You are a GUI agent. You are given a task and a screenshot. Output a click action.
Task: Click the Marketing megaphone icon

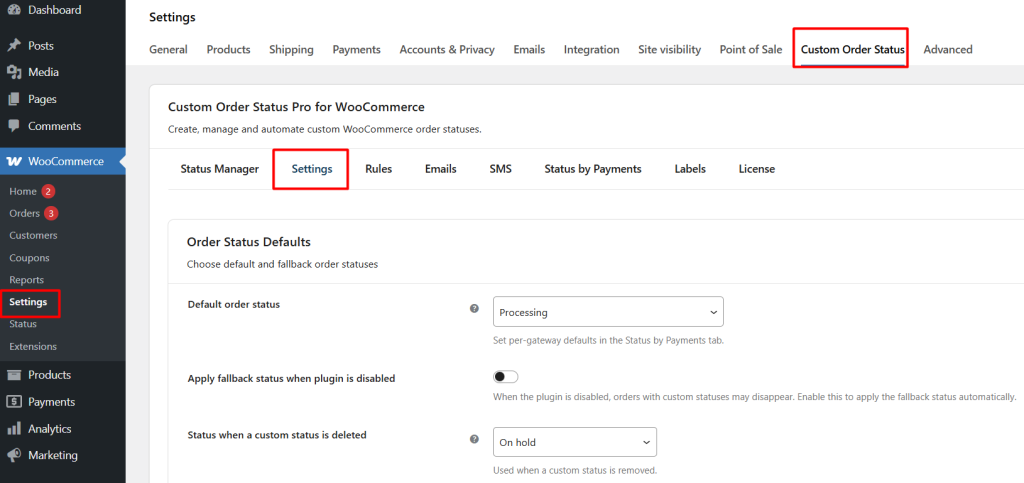coord(14,455)
